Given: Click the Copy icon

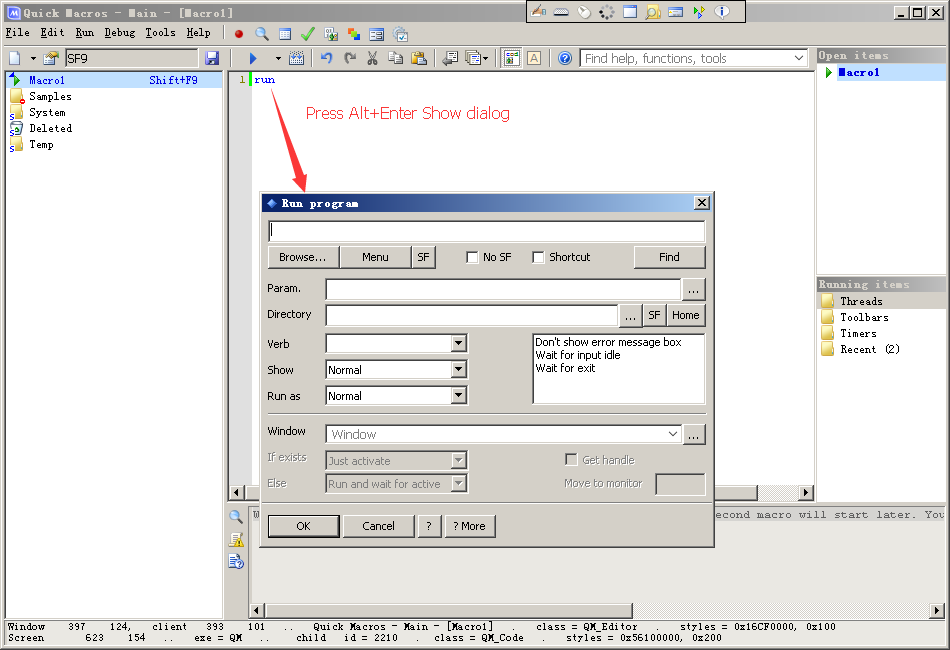Looking at the screenshot, I should click(396, 58).
